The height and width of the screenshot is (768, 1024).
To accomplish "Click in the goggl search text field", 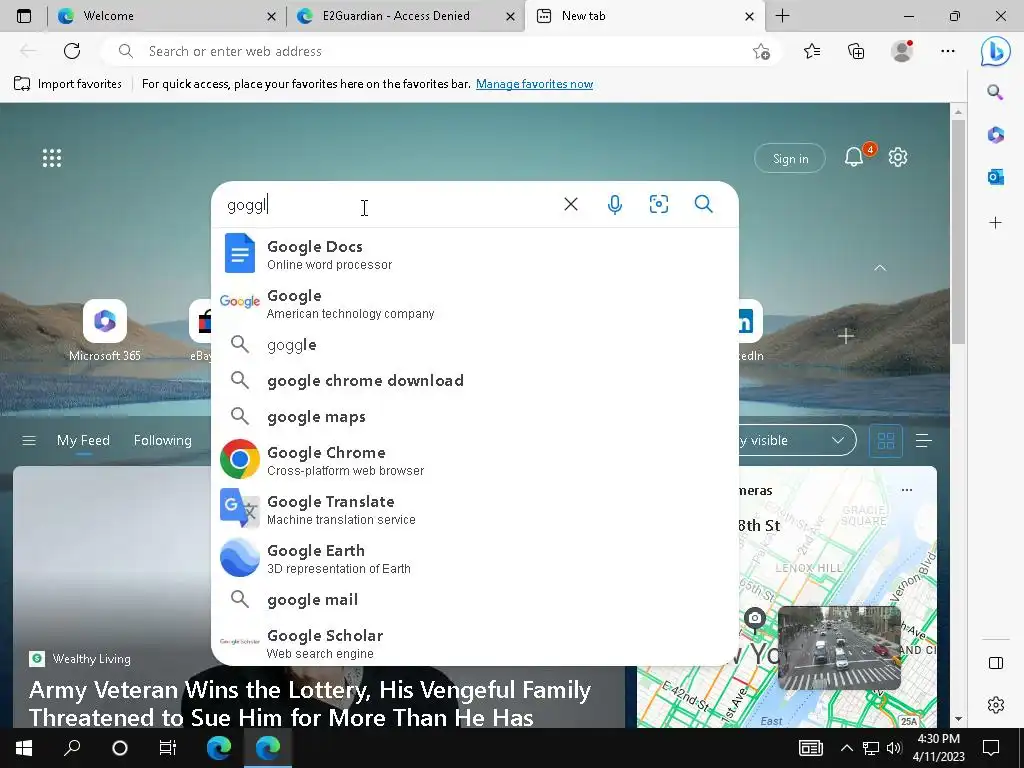I will pos(385,204).
